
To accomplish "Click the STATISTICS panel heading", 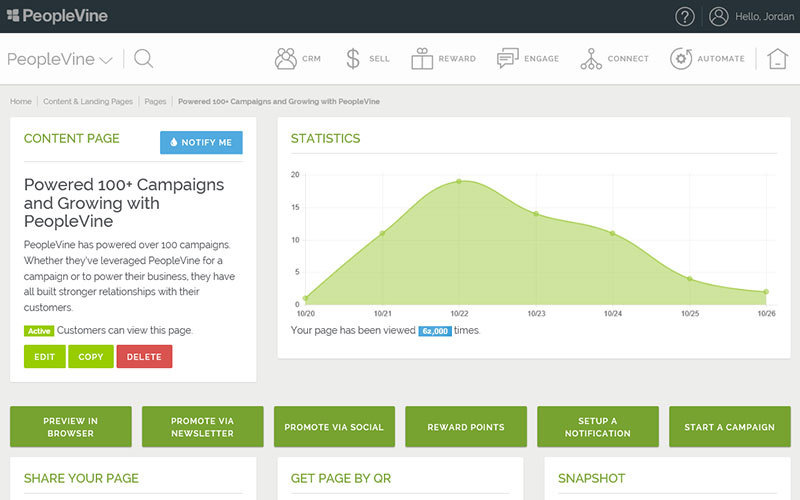I will [326, 138].
